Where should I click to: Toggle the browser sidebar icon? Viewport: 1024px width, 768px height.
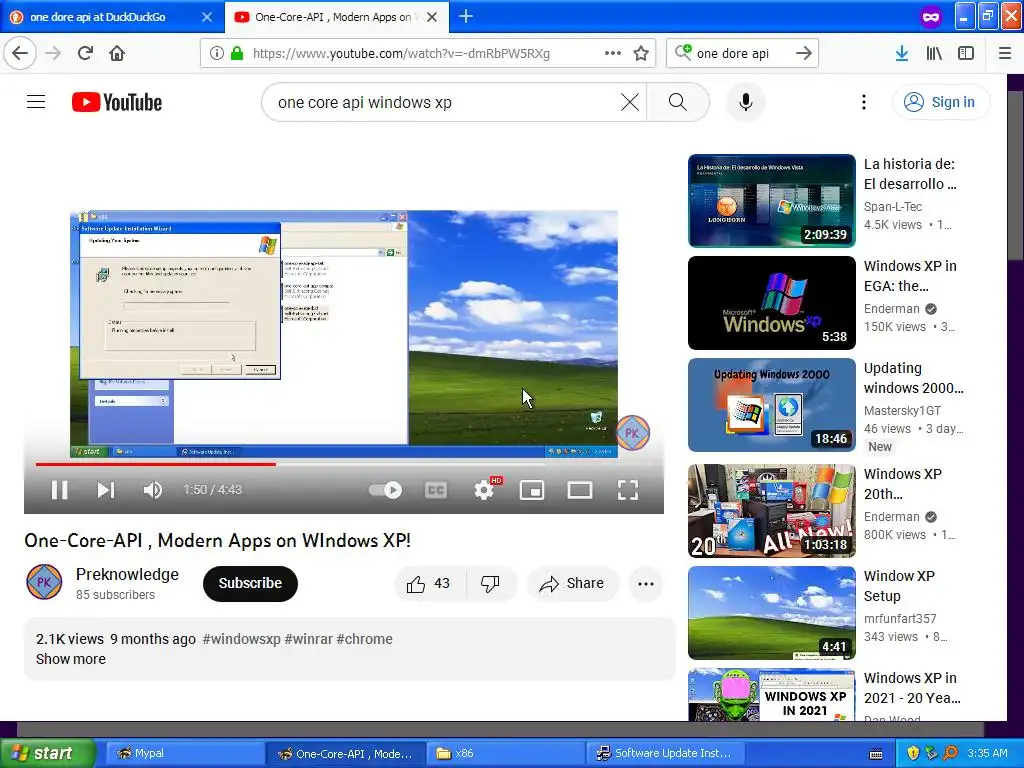(965, 53)
